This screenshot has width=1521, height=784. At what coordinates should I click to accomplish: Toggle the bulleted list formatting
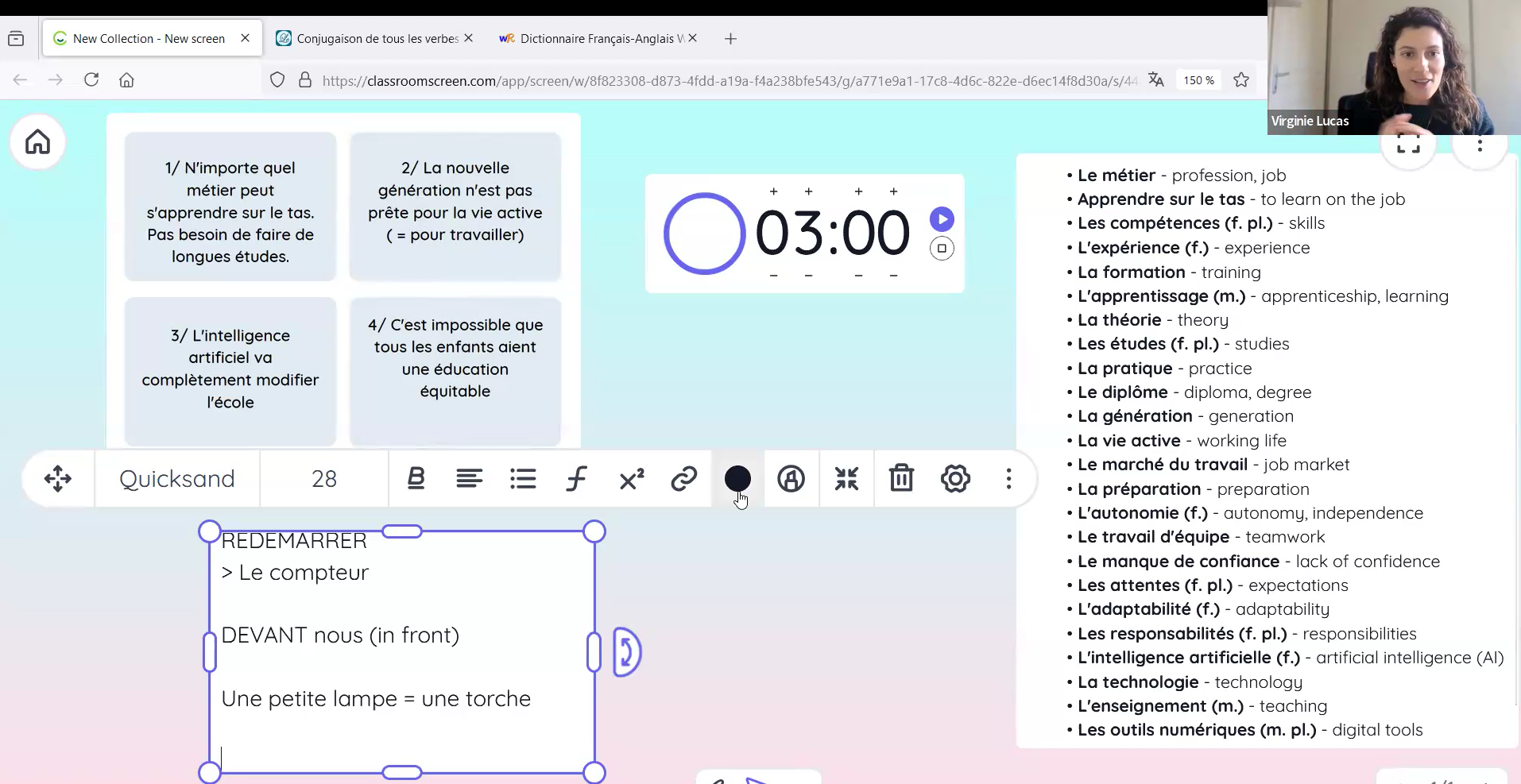click(523, 479)
